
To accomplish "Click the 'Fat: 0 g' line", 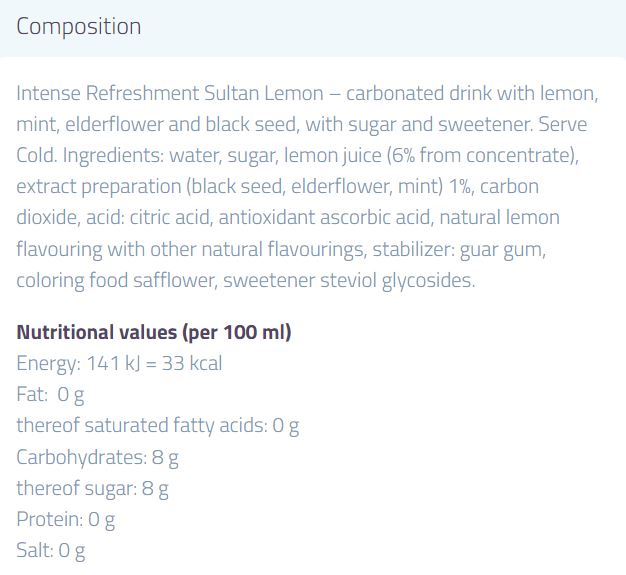I will [x=50, y=394].
